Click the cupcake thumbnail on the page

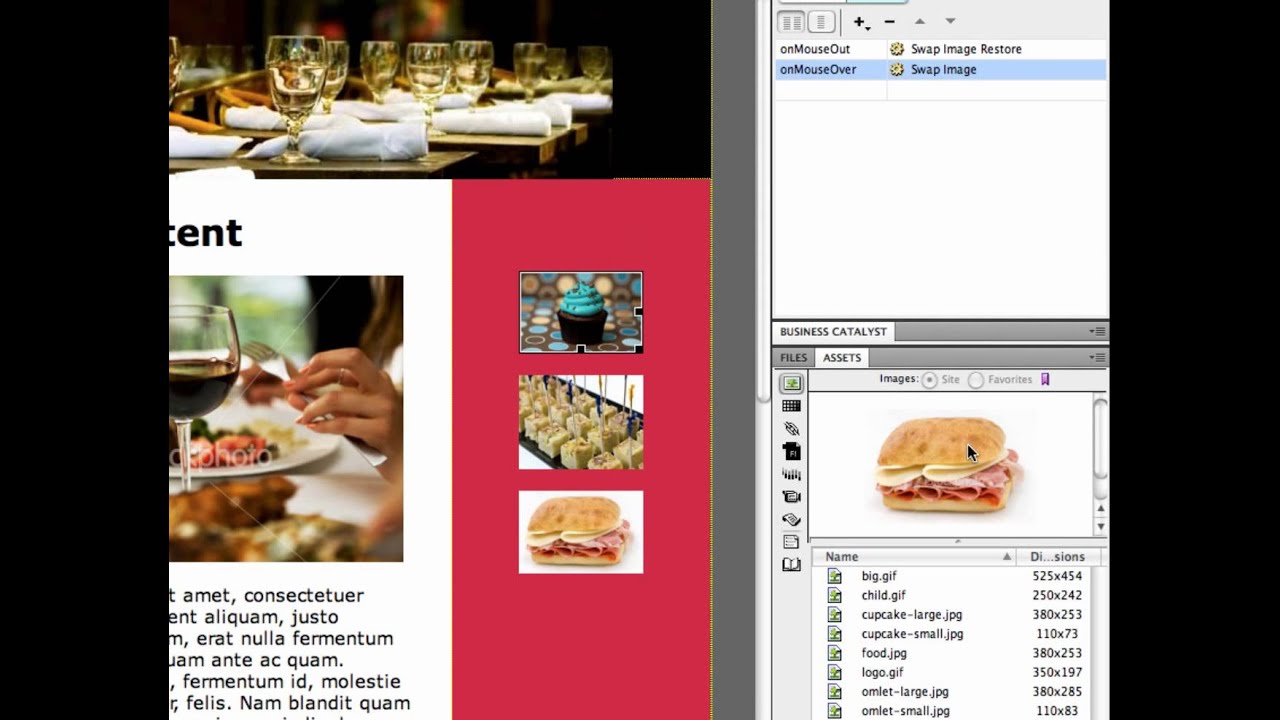click(x=581, y=312)
